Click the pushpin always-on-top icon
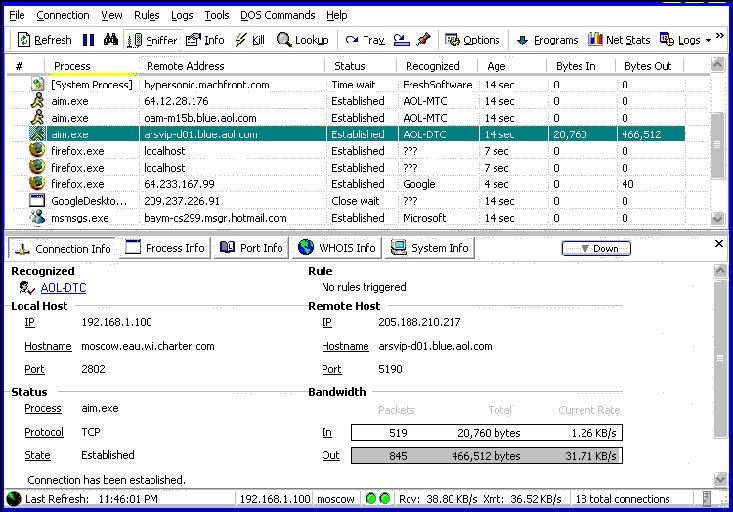The height and width of the screenshot is (512, 733). point(423,40)
